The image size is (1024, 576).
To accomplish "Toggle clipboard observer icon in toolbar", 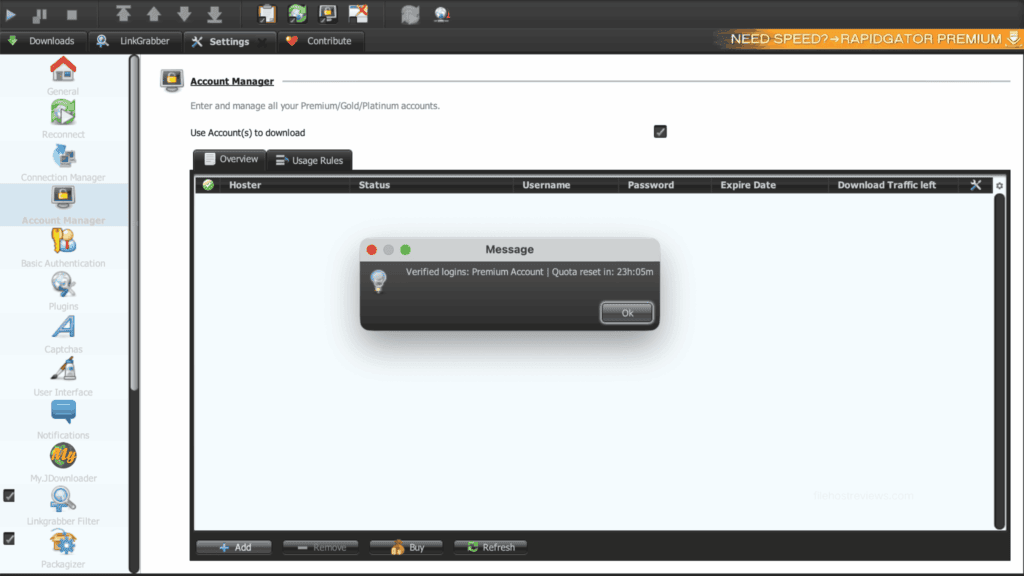I will tap(266, 14).
